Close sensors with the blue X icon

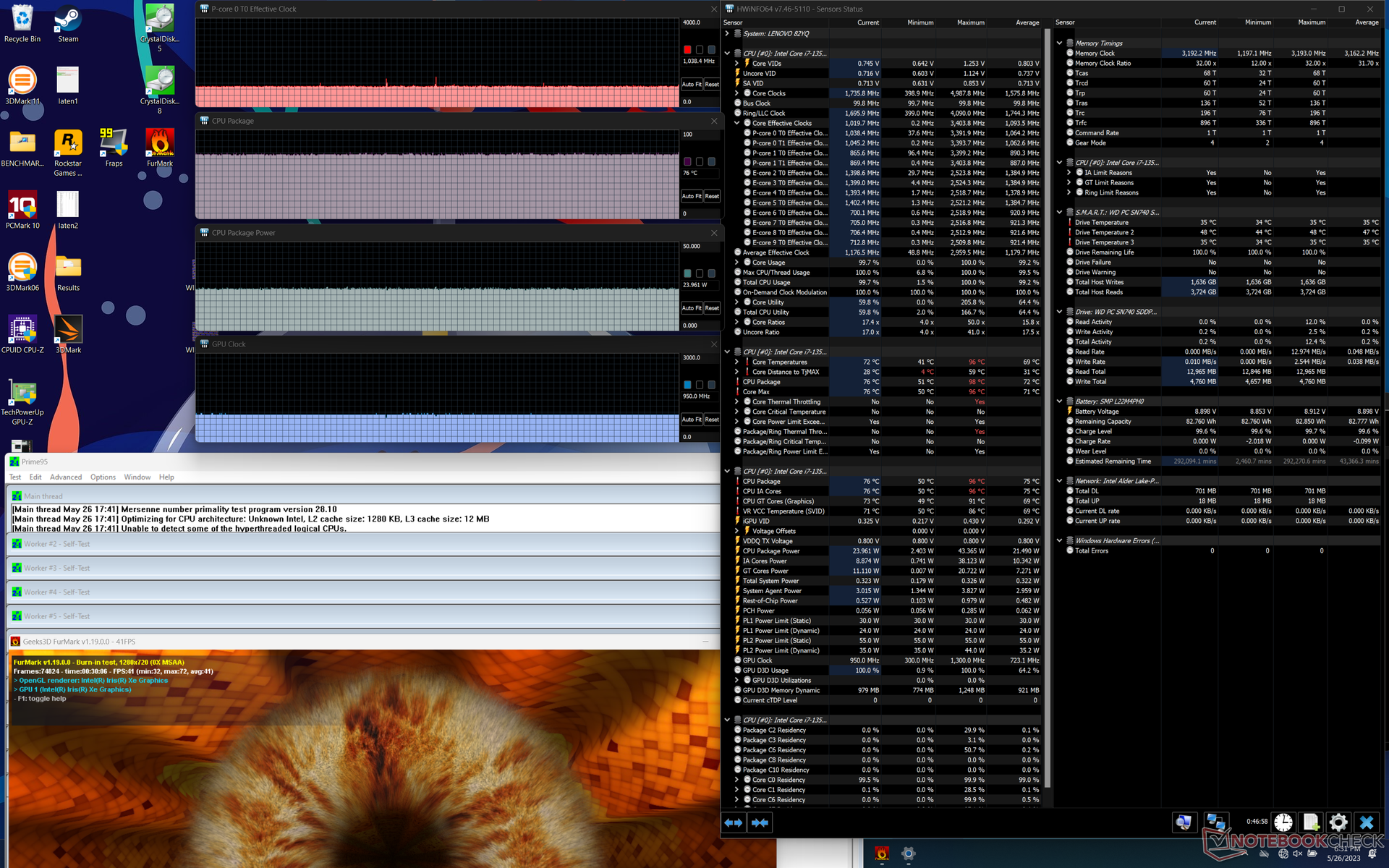[x=1366, y=822]
